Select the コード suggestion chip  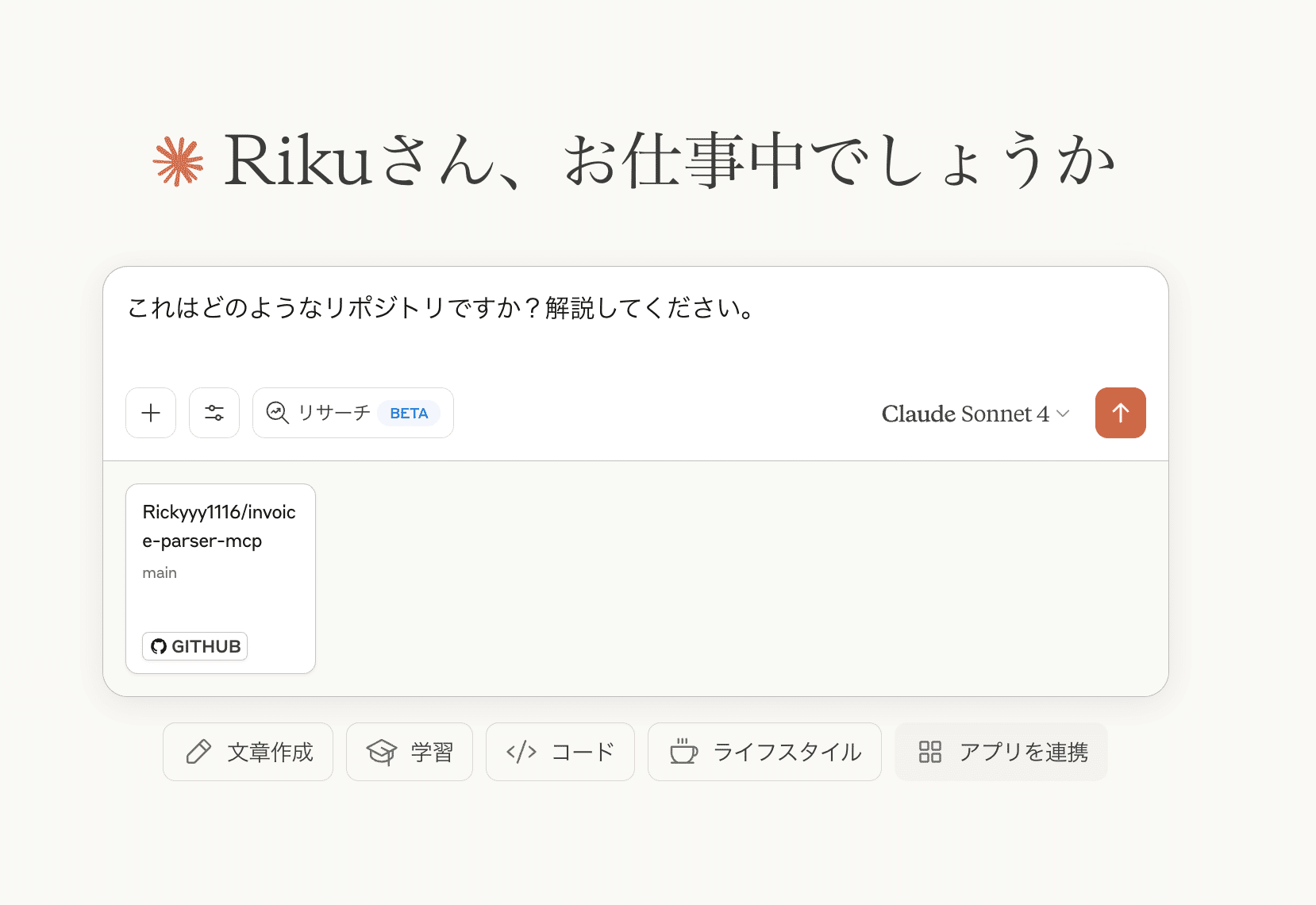coord(560,752)
